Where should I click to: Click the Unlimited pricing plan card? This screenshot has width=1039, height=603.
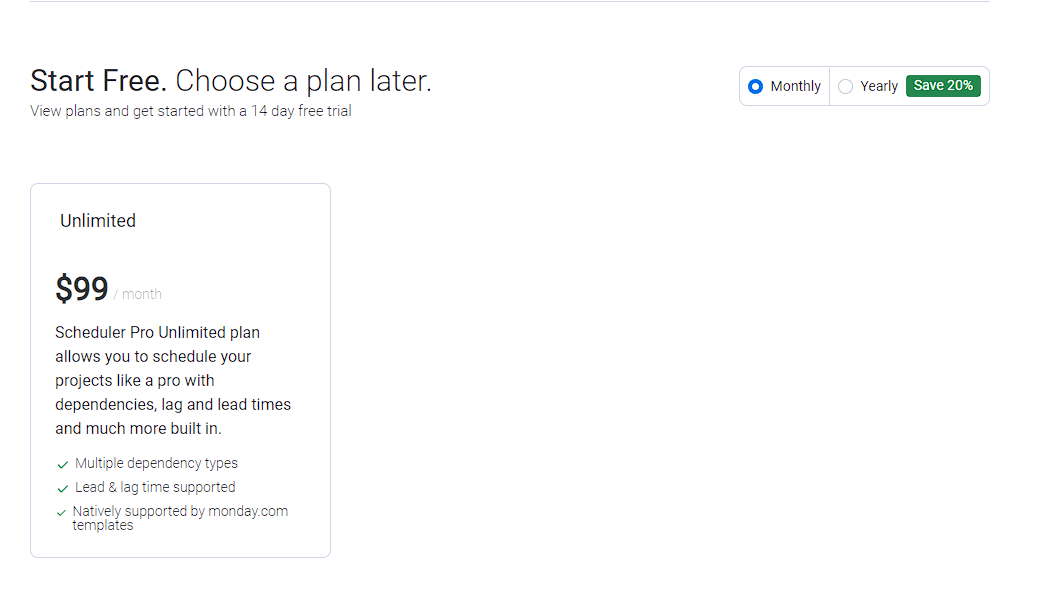tap(180, 370)
